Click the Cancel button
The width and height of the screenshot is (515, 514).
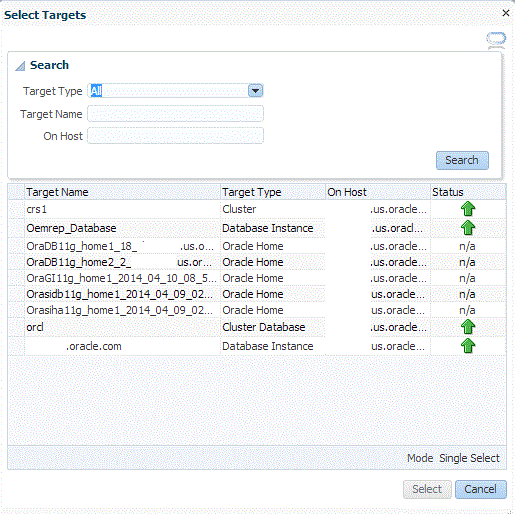pos(480,489)
